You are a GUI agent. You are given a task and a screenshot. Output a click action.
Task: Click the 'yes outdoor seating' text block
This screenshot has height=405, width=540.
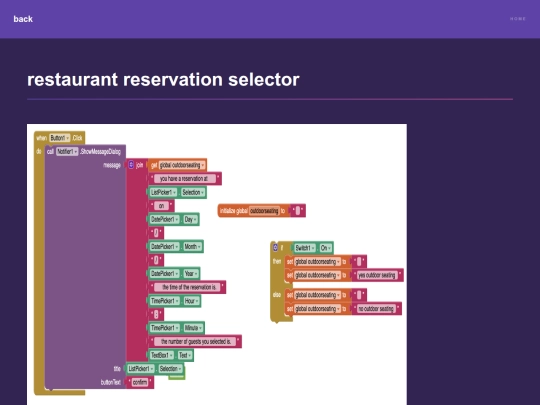[x=377, y=275]
